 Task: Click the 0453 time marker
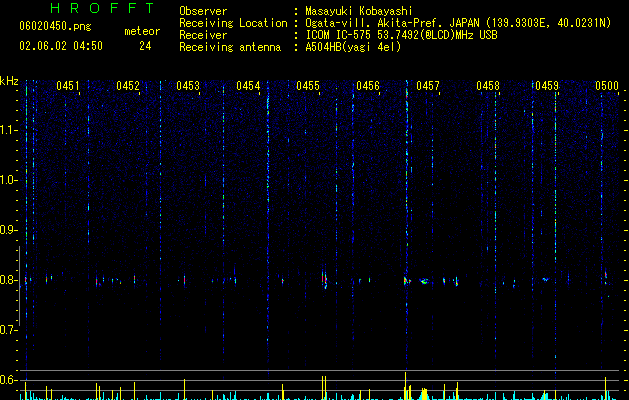coord(188,85)
